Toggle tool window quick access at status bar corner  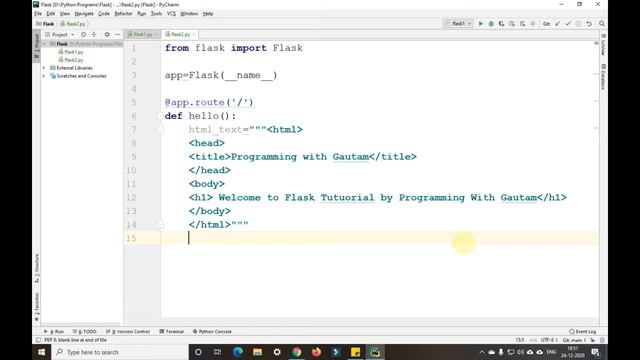pos(38,340)
